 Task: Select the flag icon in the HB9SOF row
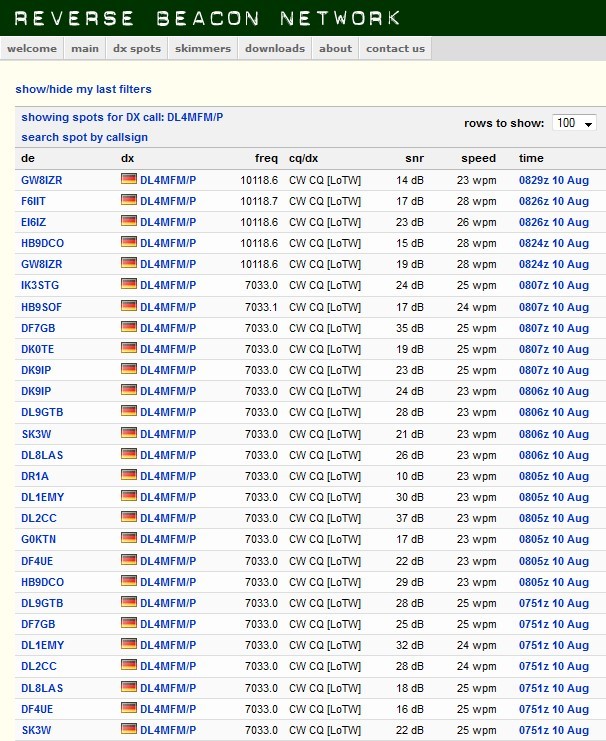(128, 307)
